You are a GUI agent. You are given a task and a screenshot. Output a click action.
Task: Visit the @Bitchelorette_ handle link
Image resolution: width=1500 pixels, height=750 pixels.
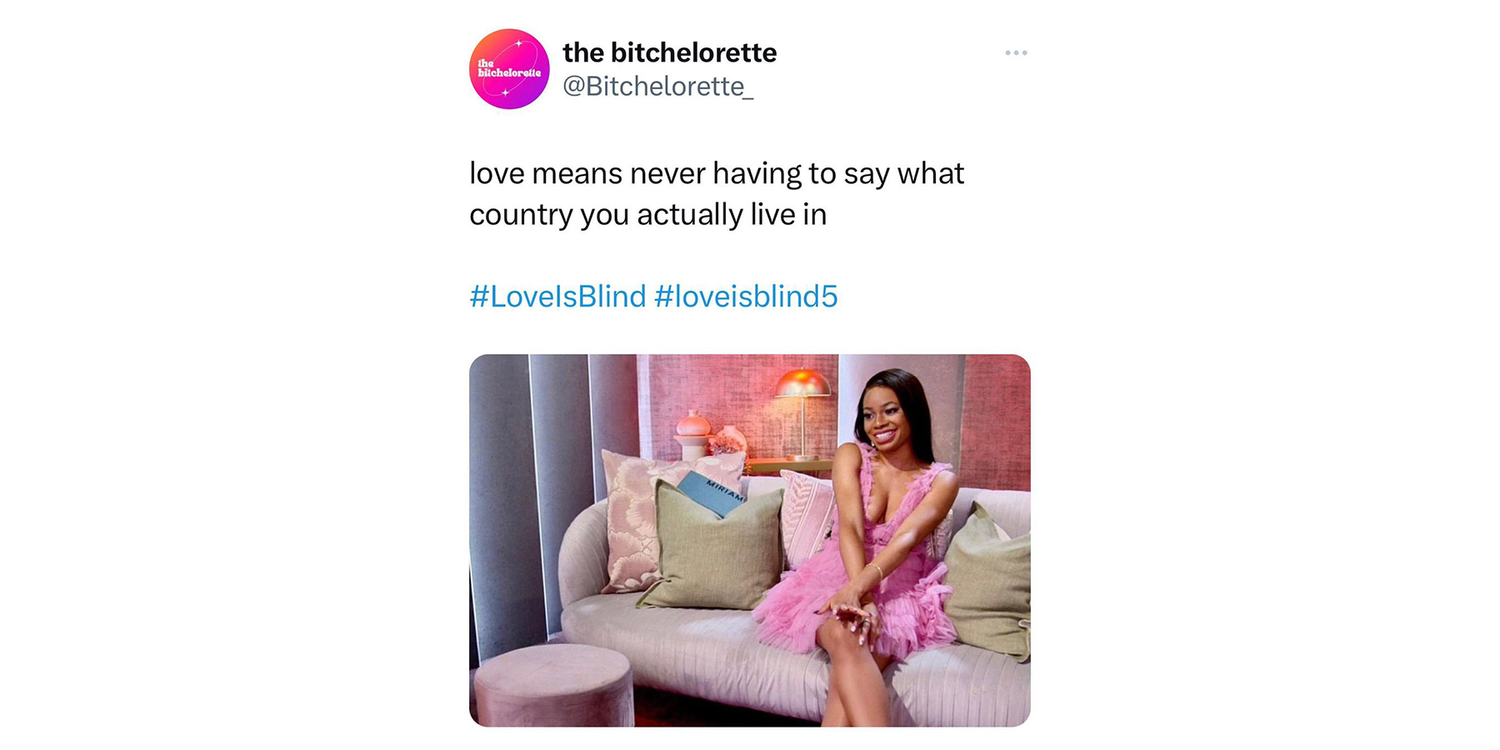coord(657,86)
